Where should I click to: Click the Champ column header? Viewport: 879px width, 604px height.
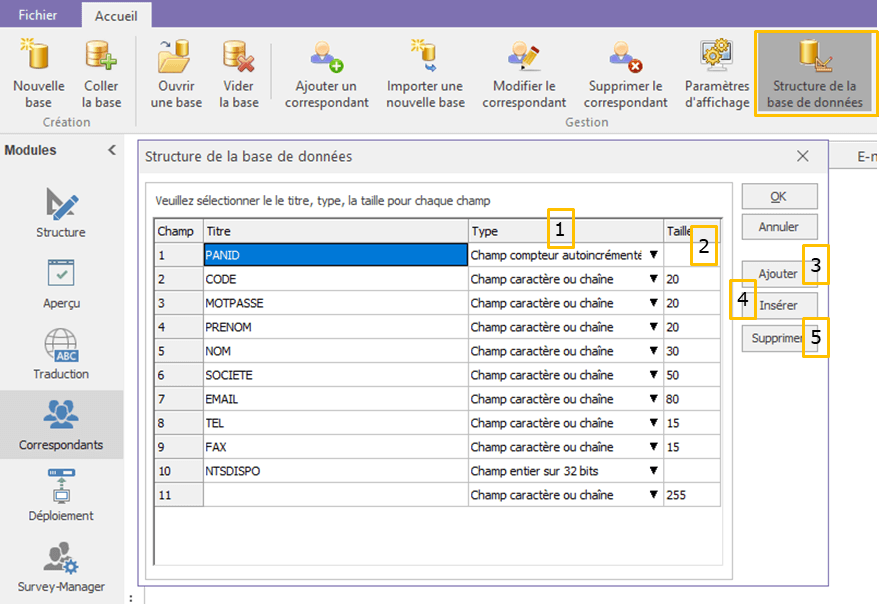coord(179,231)
